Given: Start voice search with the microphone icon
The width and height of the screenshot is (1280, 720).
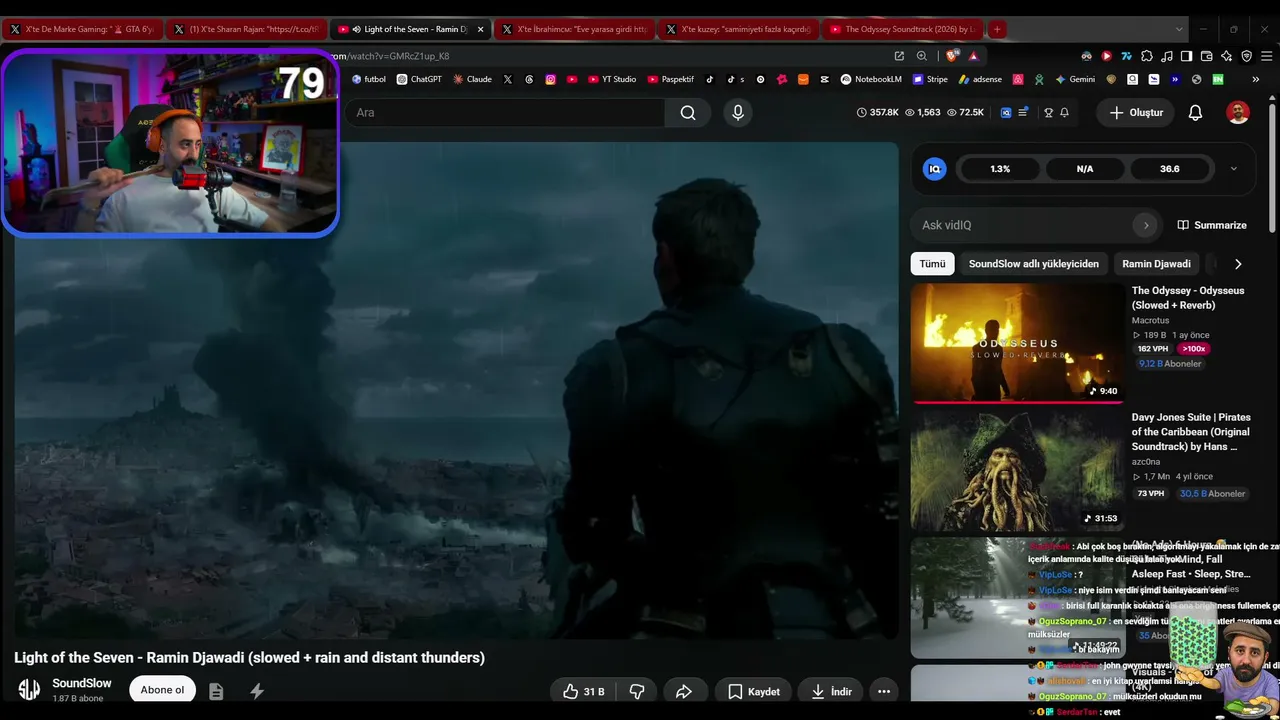Looking at the screenshot, I should [x=738, y=113].
